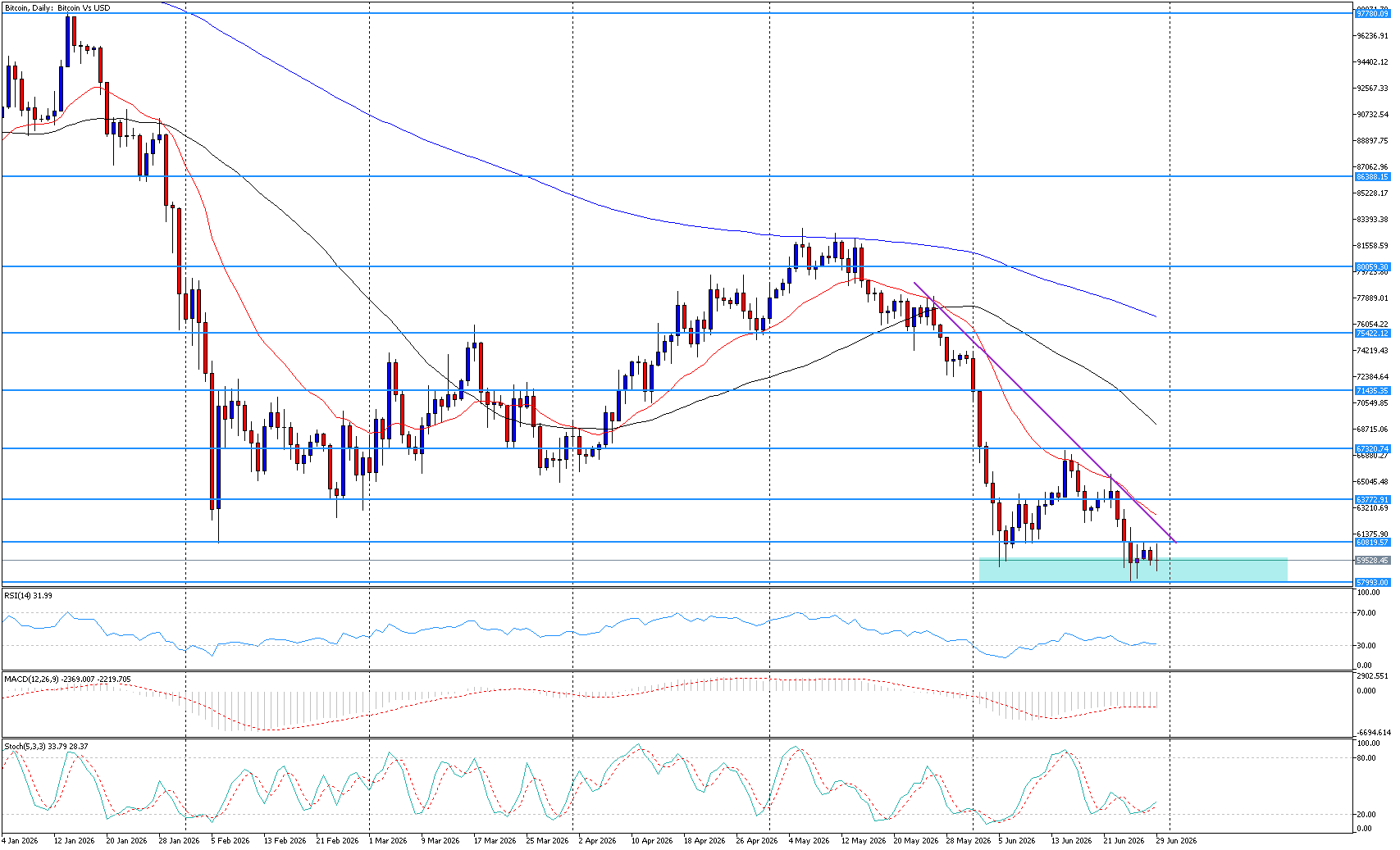Click the 1 Mar 2026 date label
Viewport: 1400px width, 850px height.
point(388,841)
